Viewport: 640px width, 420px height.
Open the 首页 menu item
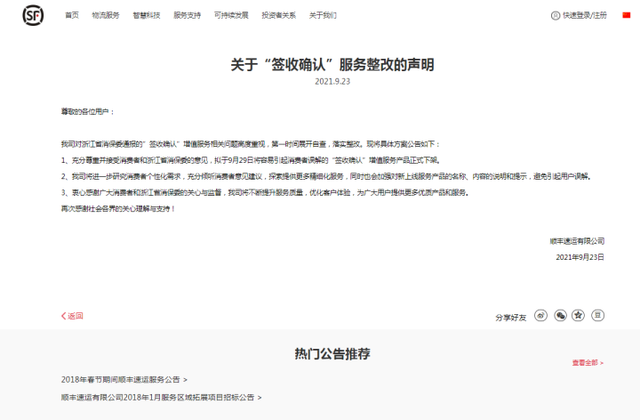click(72, 16)
